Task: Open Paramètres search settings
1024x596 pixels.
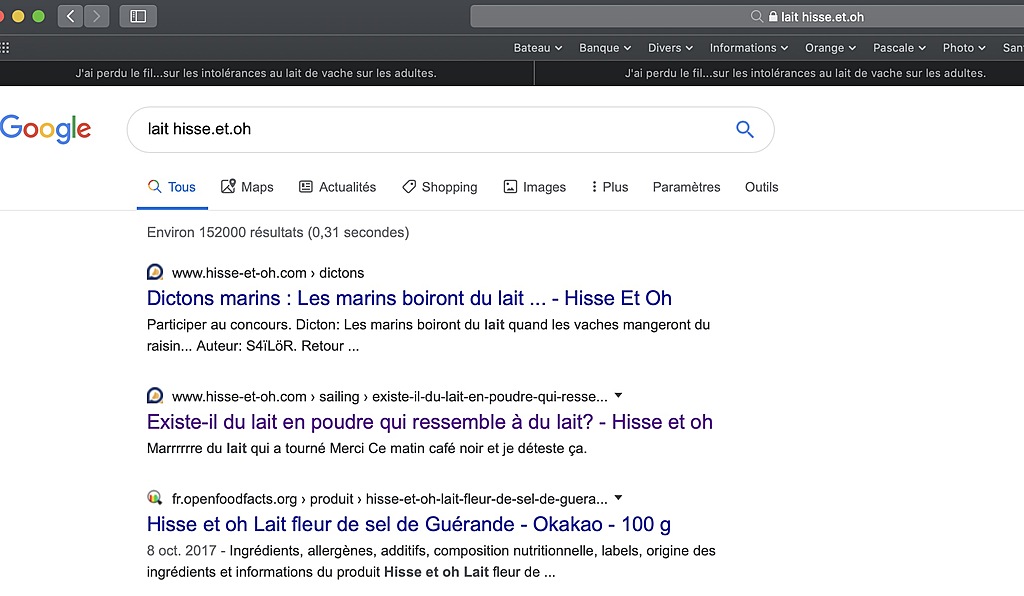Action: 686,187
